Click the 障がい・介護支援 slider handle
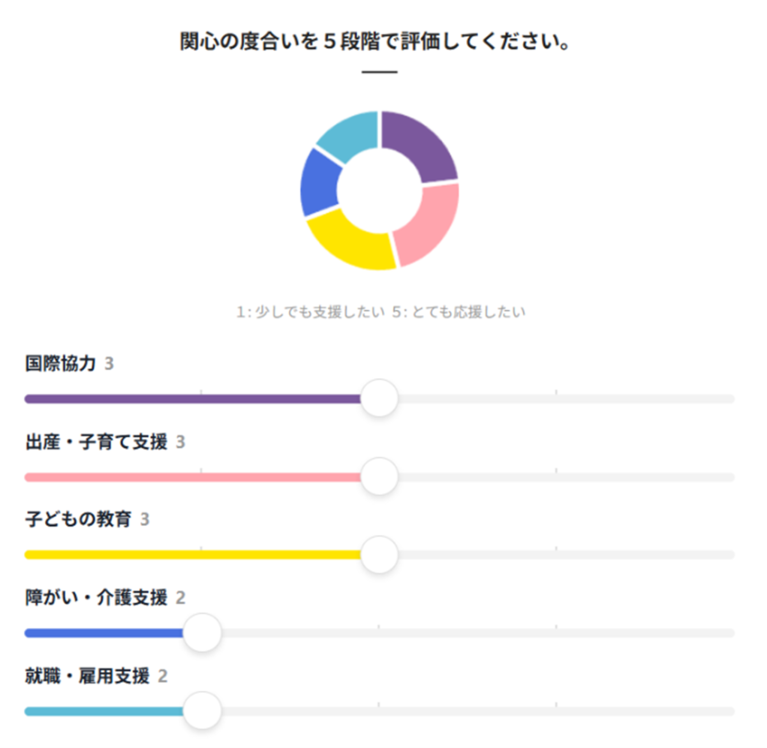767x748 pixels. pos(202,633)
